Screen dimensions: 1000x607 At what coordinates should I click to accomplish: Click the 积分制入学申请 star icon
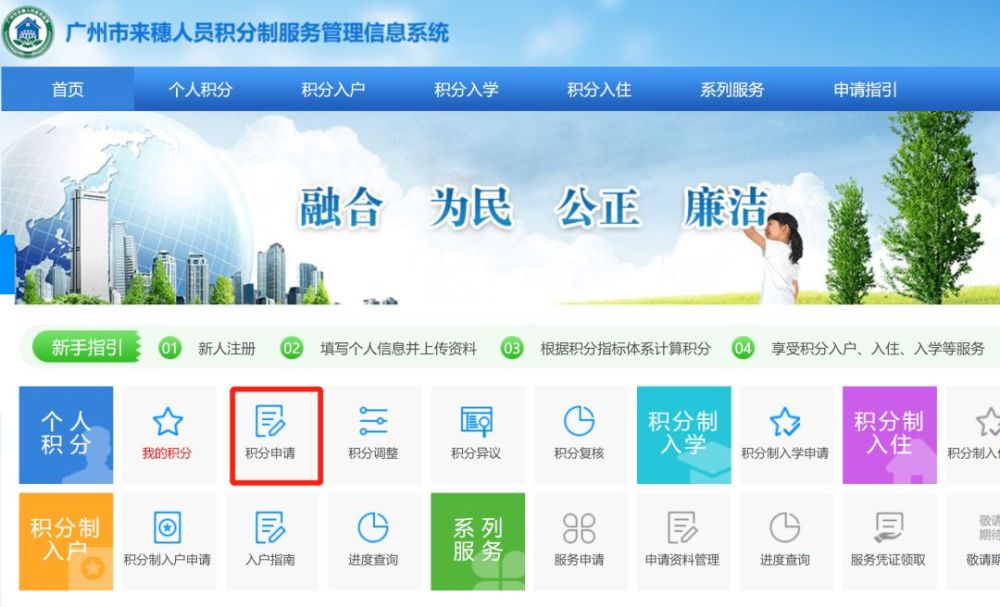pos(784,421)
